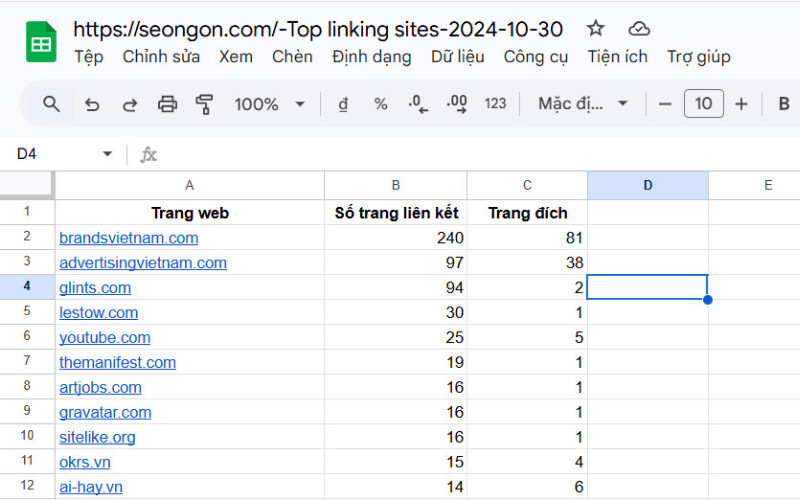
Task: Select cell with value 94
Action: point(395,287)
